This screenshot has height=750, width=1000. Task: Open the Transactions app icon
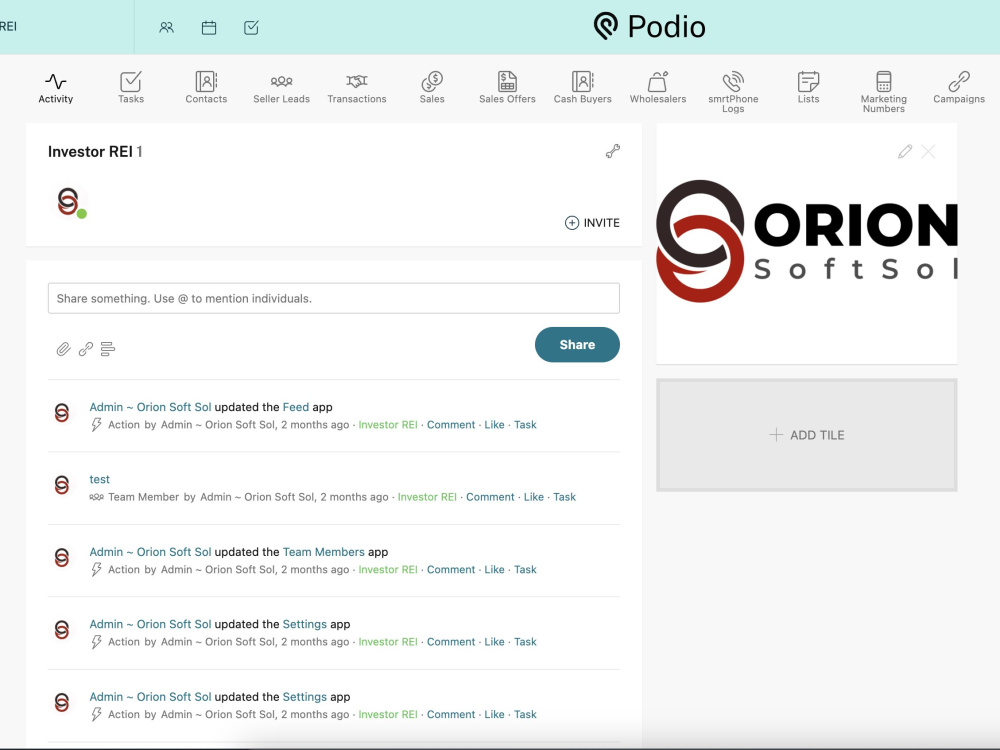[x=357, y=88]
